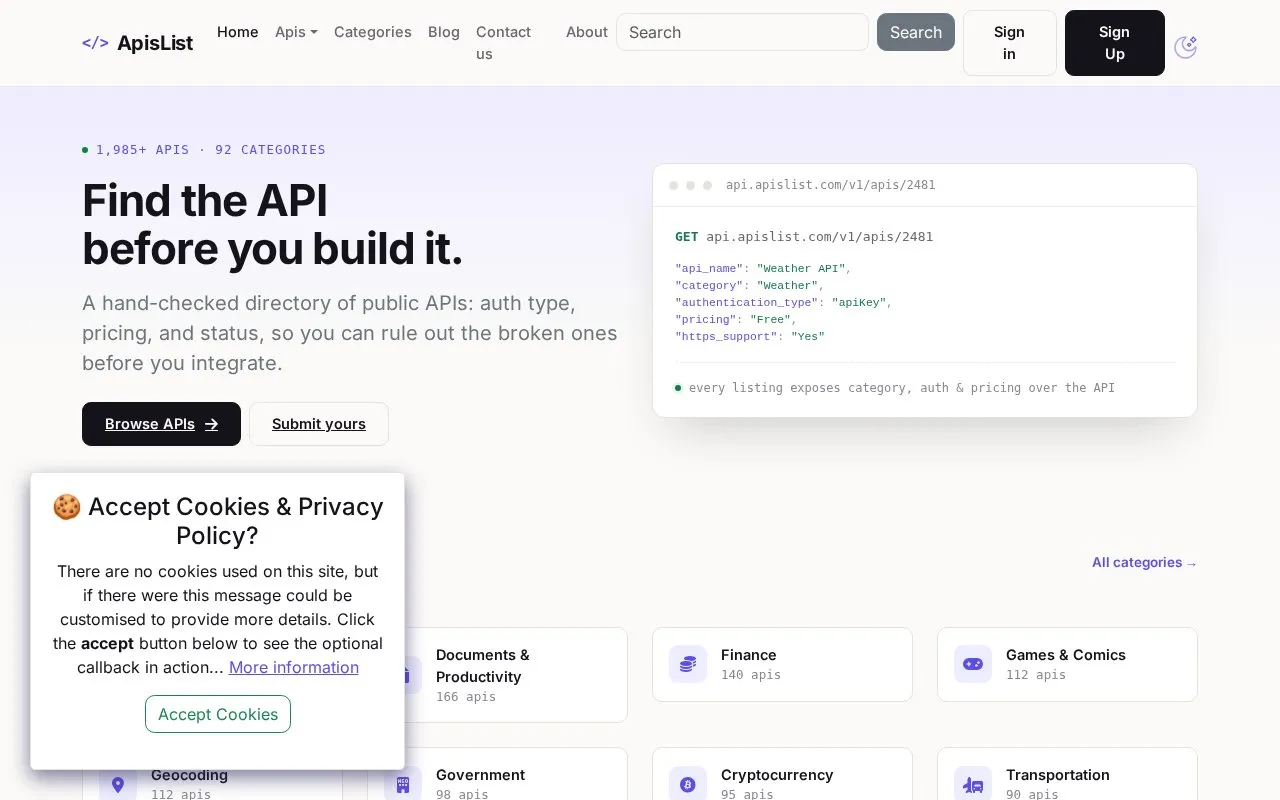
Task: Open the Finance category title
Action: click(x=749, y=655)
